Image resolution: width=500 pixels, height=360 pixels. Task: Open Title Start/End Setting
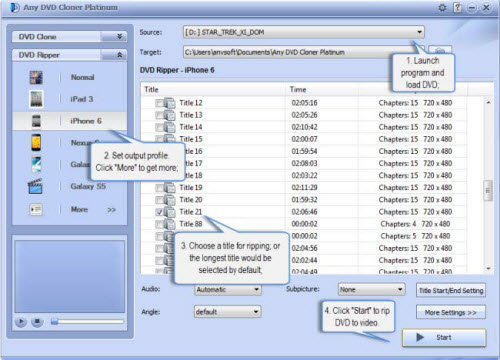tap(451, 291)
